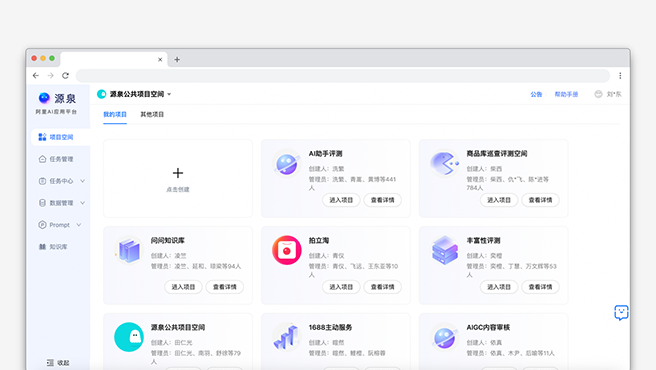Switch to the 其他项目 tab
This screenshot has height=370, width=656.
coord(152,114)
